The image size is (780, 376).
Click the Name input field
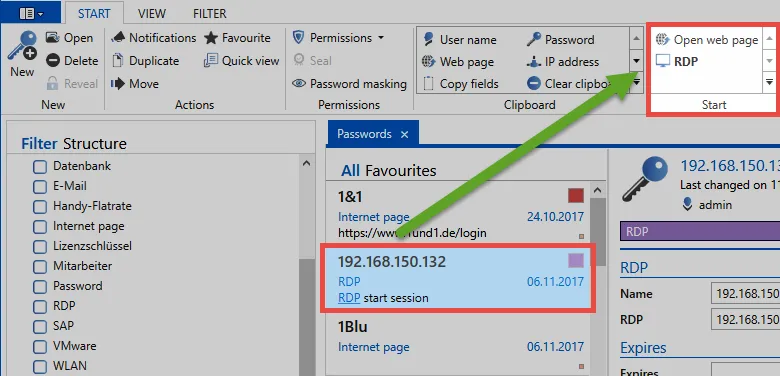pyautogui.click(x=746, y=294)
